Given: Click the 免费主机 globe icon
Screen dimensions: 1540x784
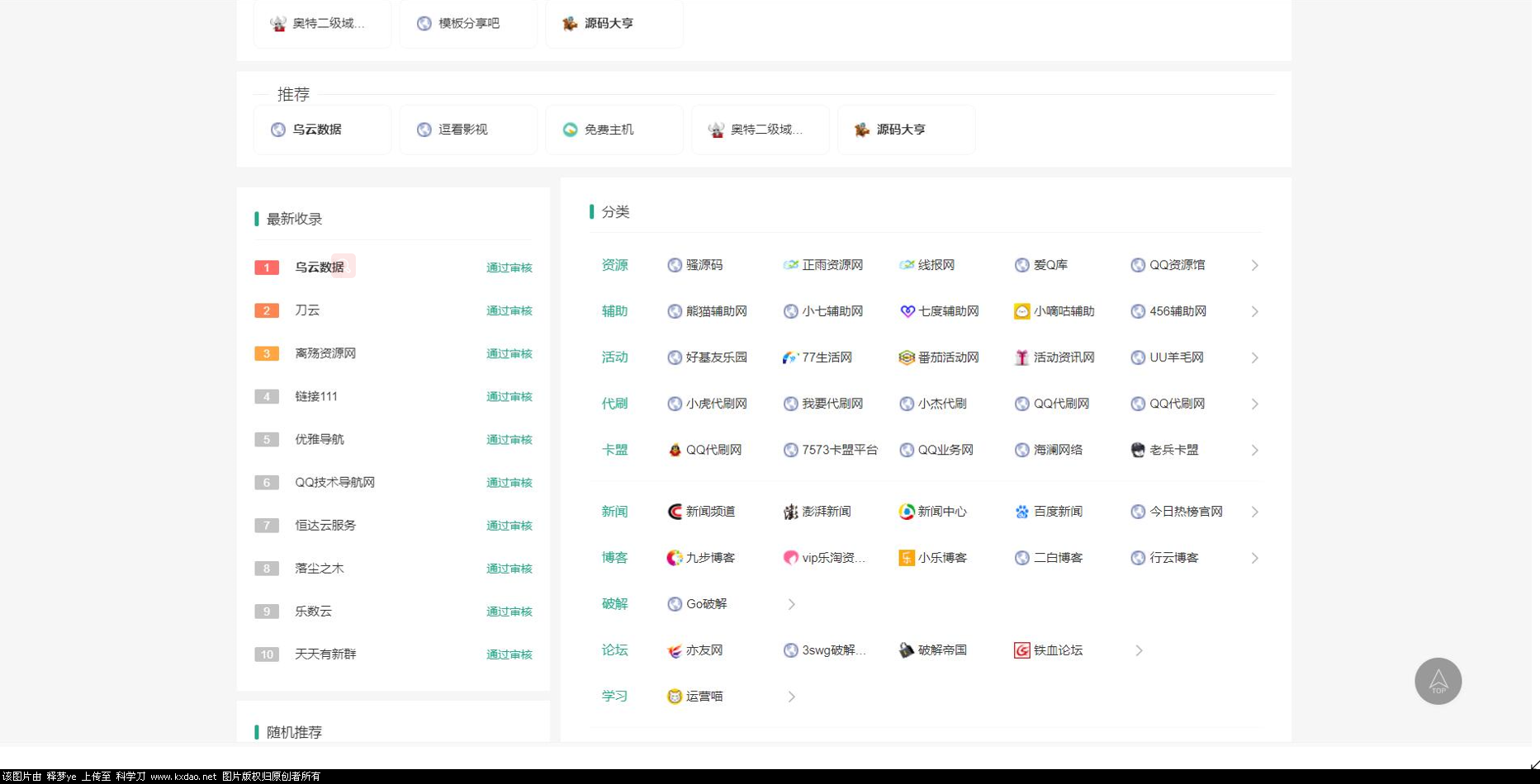Looking at the screenshot, I should click(x=570, y=129).
